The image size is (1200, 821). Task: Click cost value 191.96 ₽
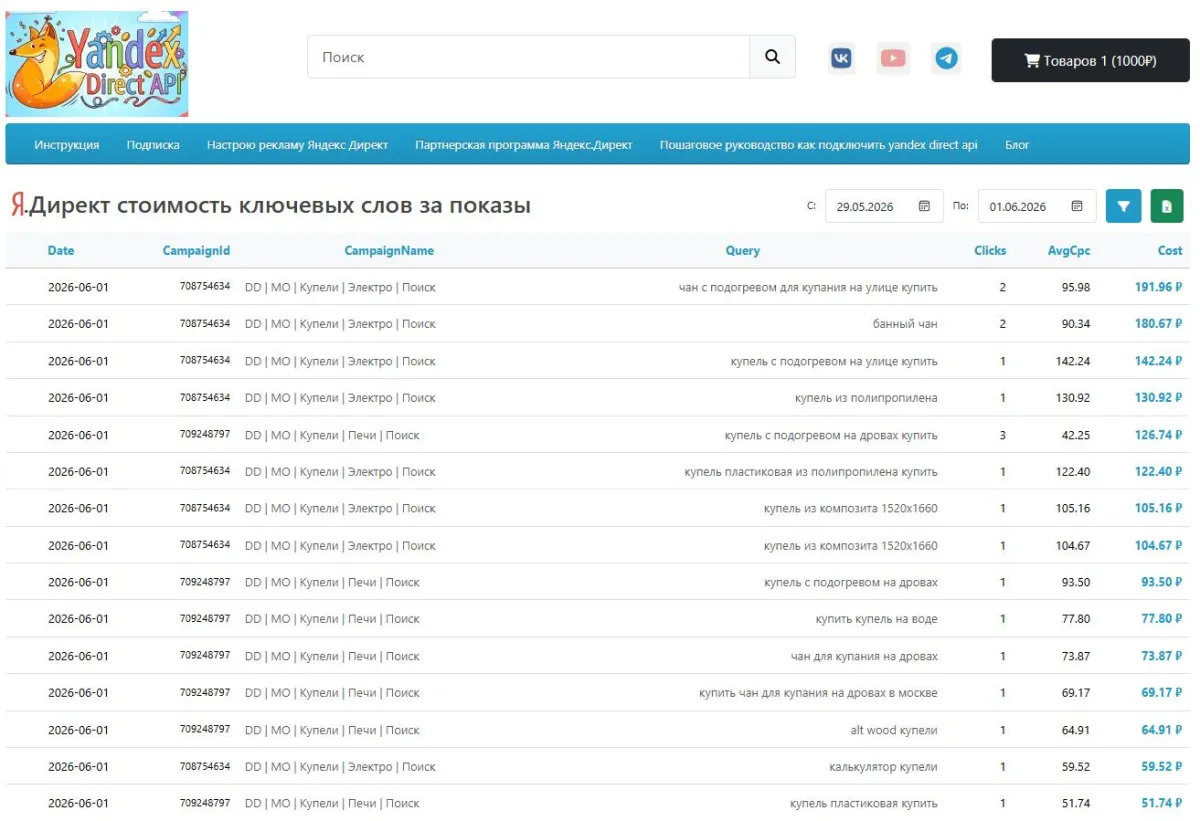click(x=1158, y=287)
